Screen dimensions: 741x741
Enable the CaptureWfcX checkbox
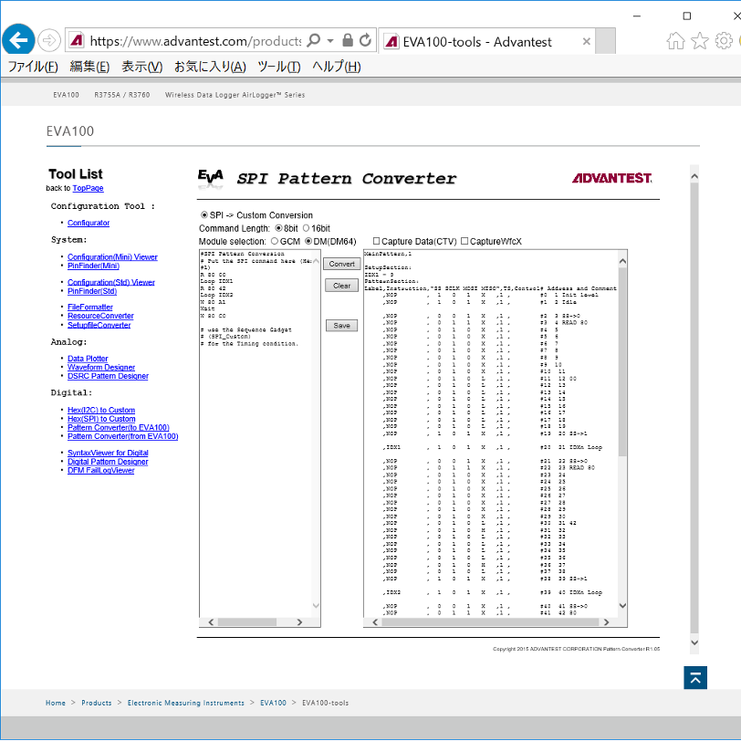click(465, 241)
